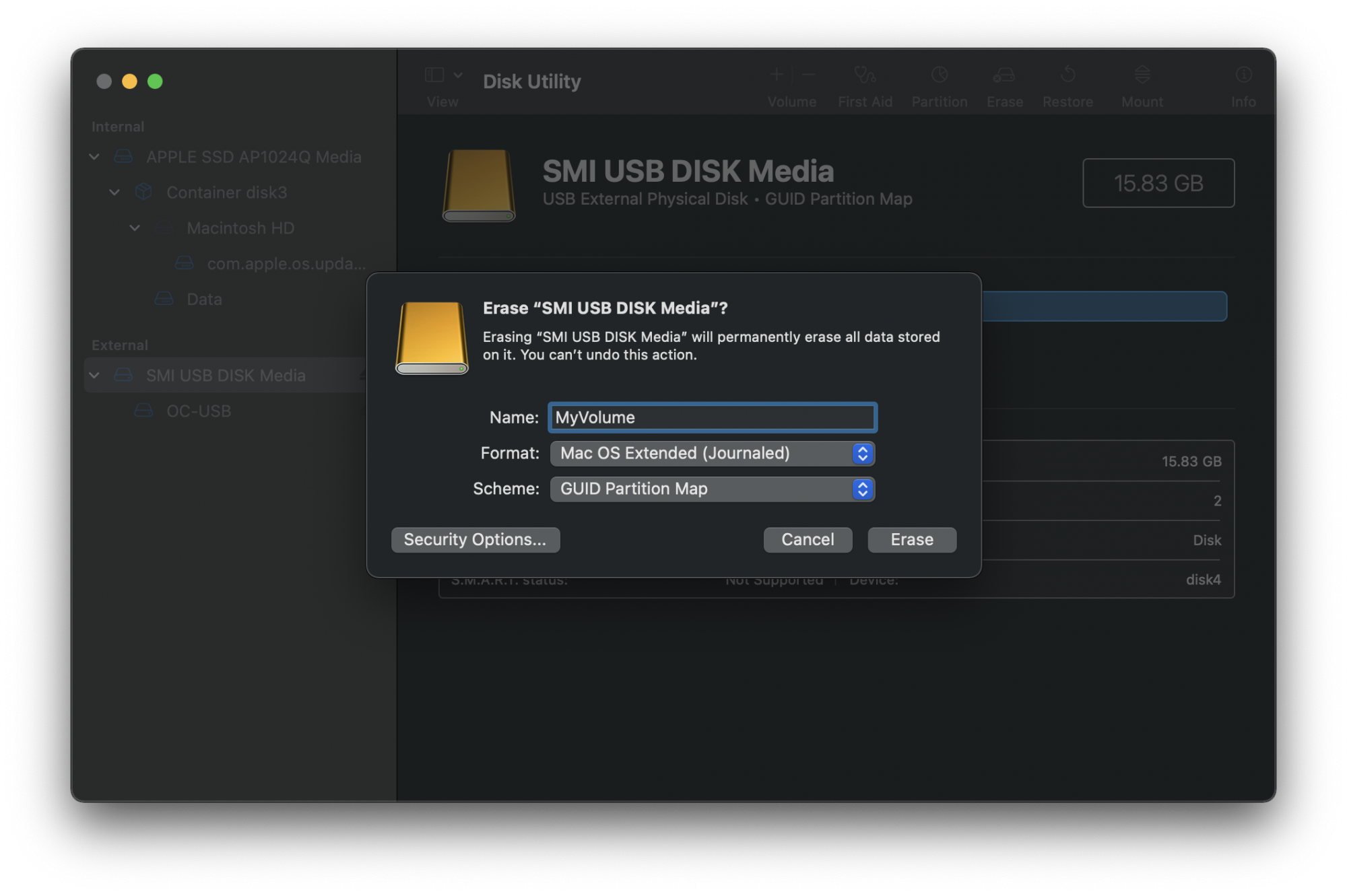Select the OC-USB volume in sidebar
The image size is (1347, 896).
[x=199, y=411]
